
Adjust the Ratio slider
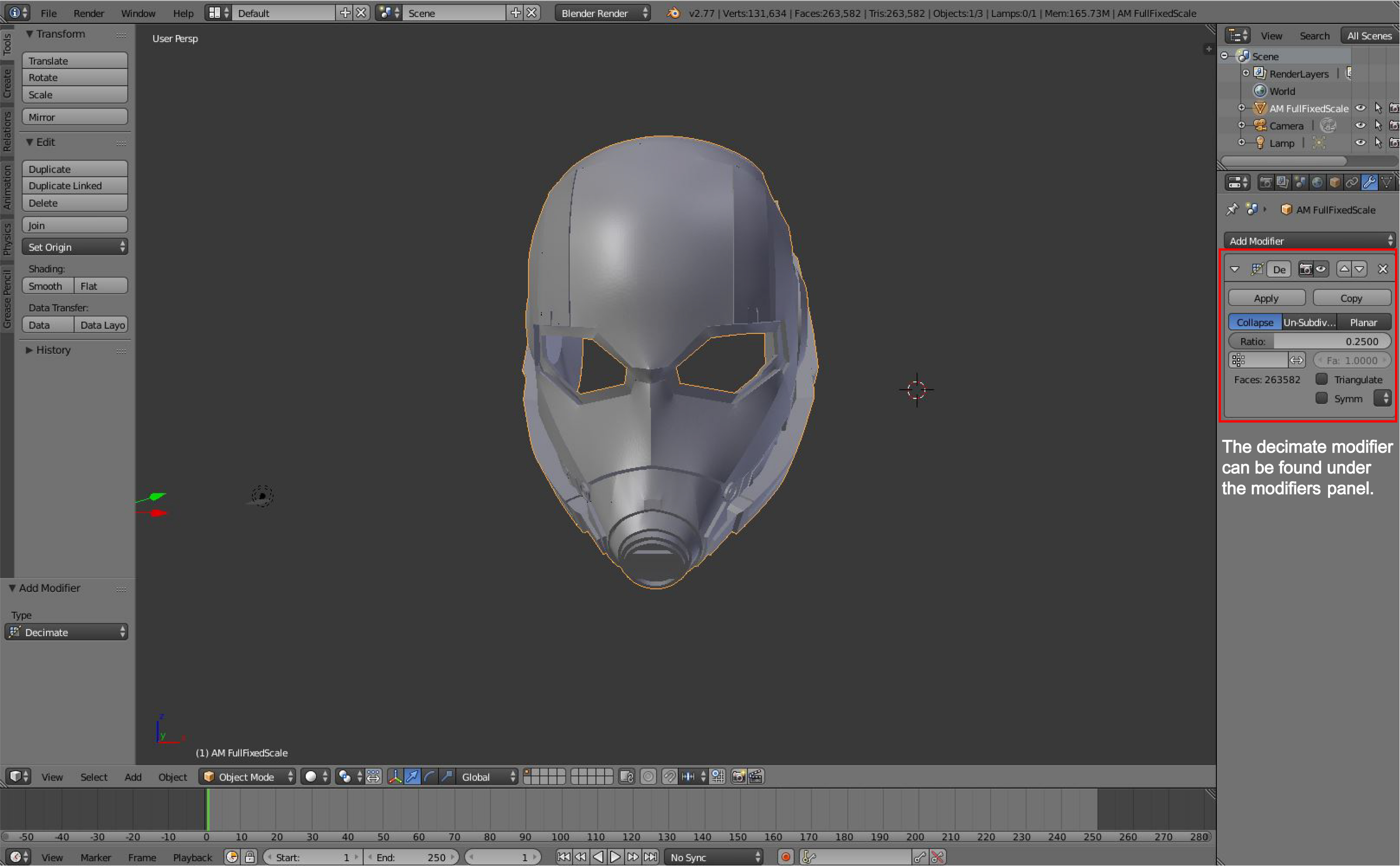pos(1309,341)
